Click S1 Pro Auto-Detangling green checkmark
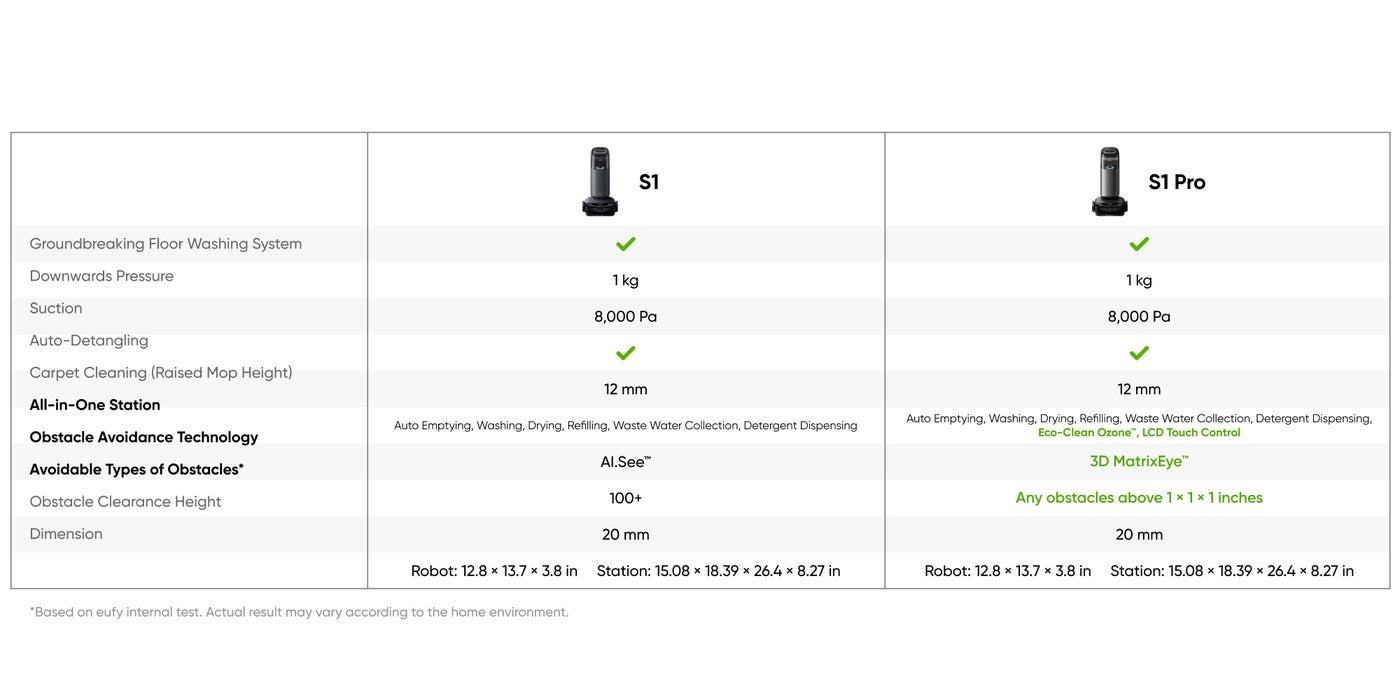 click(x=1139, y=353)
